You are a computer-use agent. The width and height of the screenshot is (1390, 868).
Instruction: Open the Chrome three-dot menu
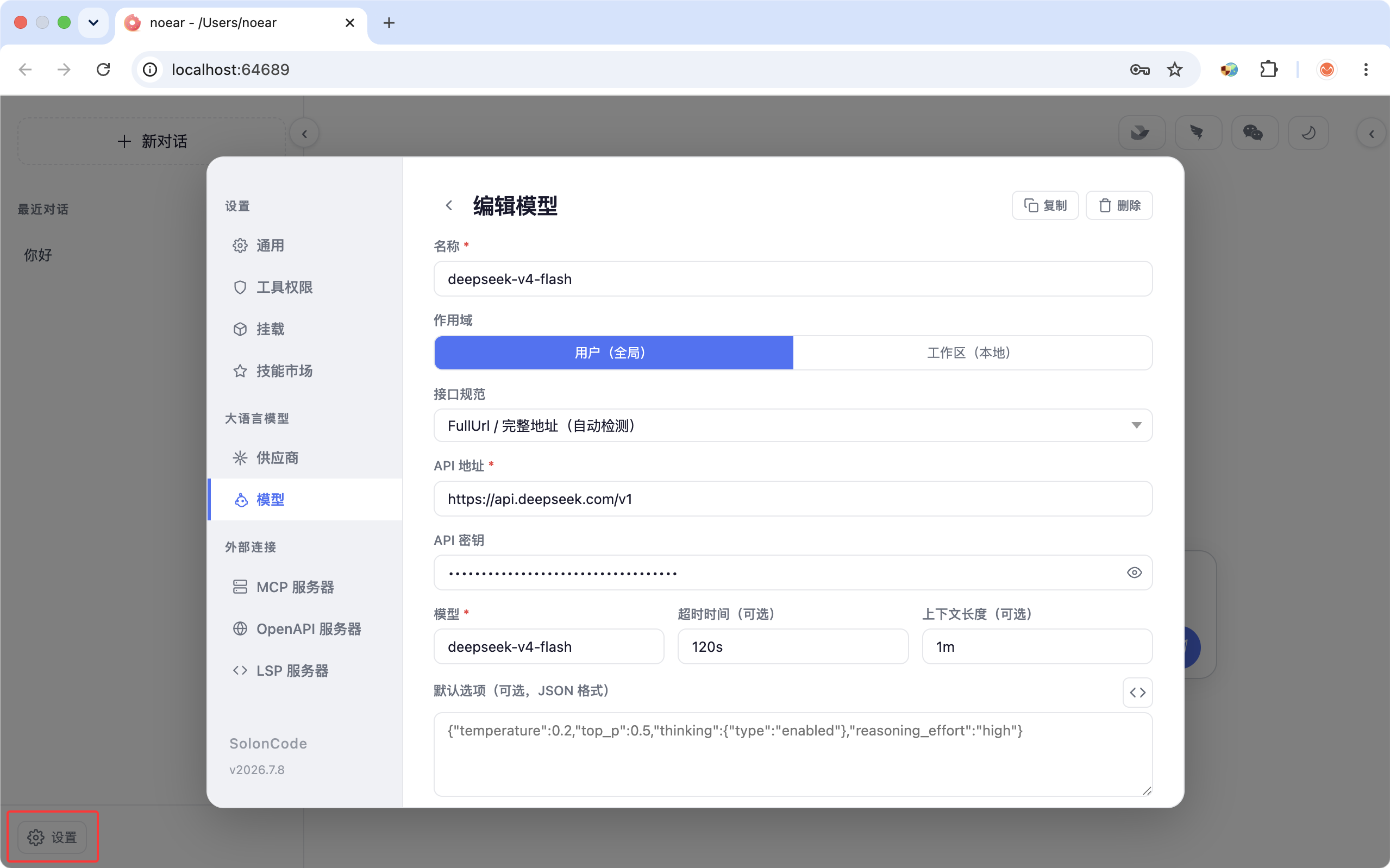(1366, 70)
